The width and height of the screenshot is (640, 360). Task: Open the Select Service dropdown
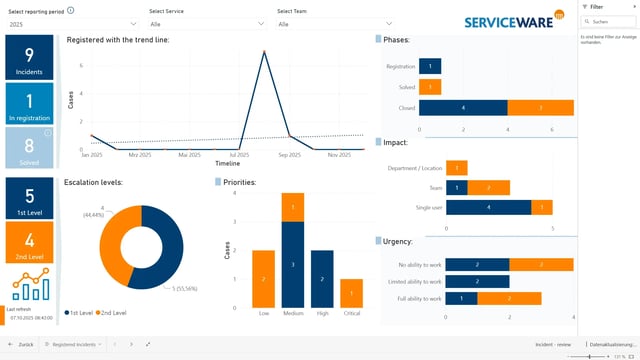tap(207, 24)
